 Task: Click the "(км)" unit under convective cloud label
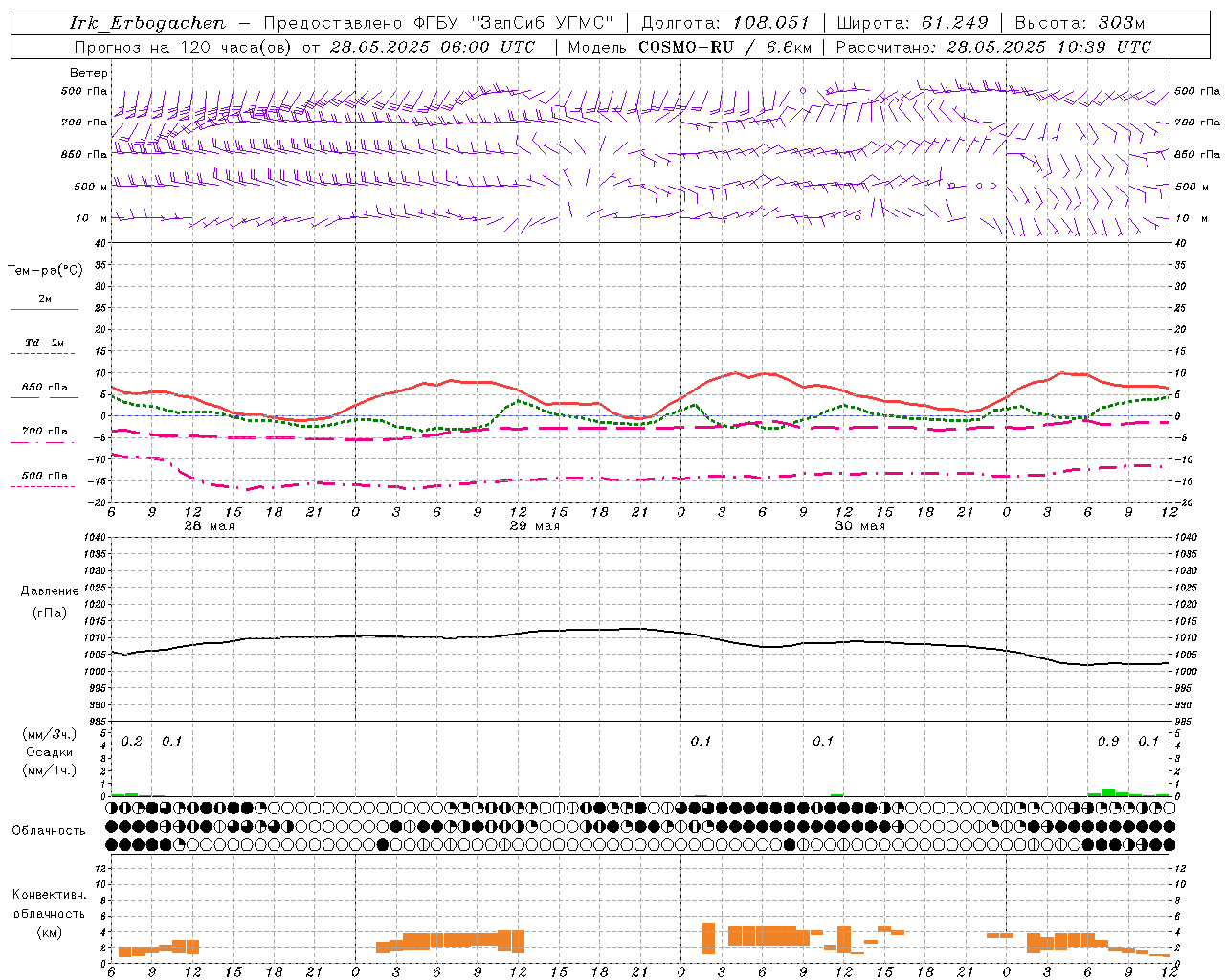click(x=50, y=931)
